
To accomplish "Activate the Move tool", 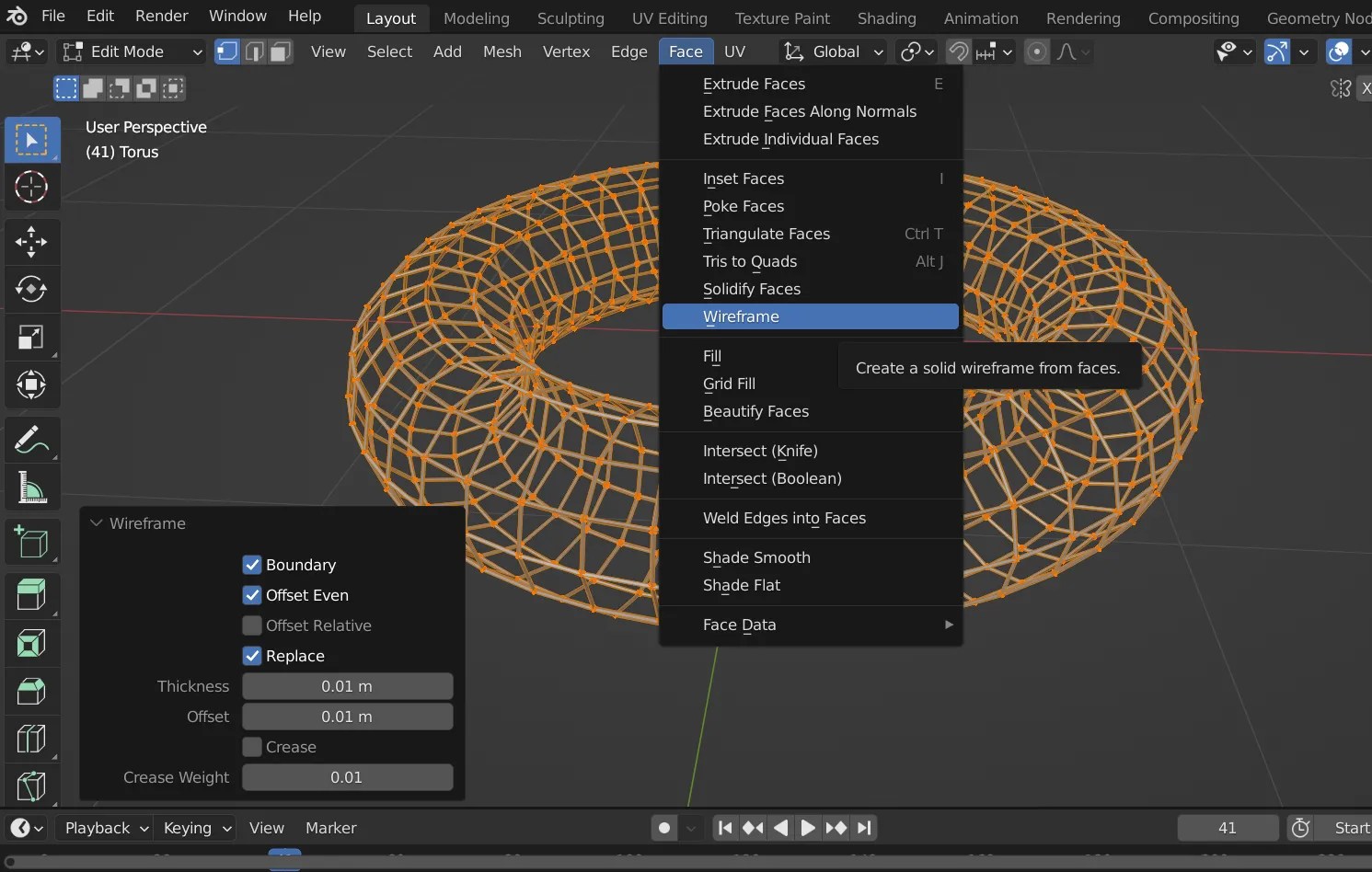I will pos(31,242).
